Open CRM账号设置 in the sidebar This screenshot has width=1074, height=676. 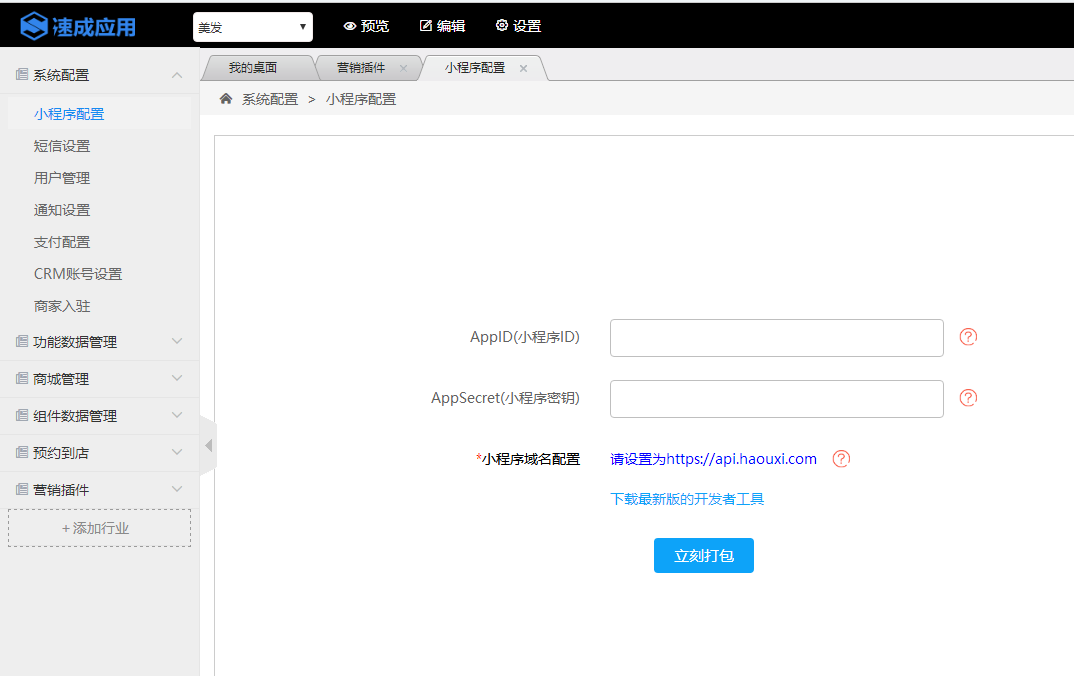coord(78,274)
